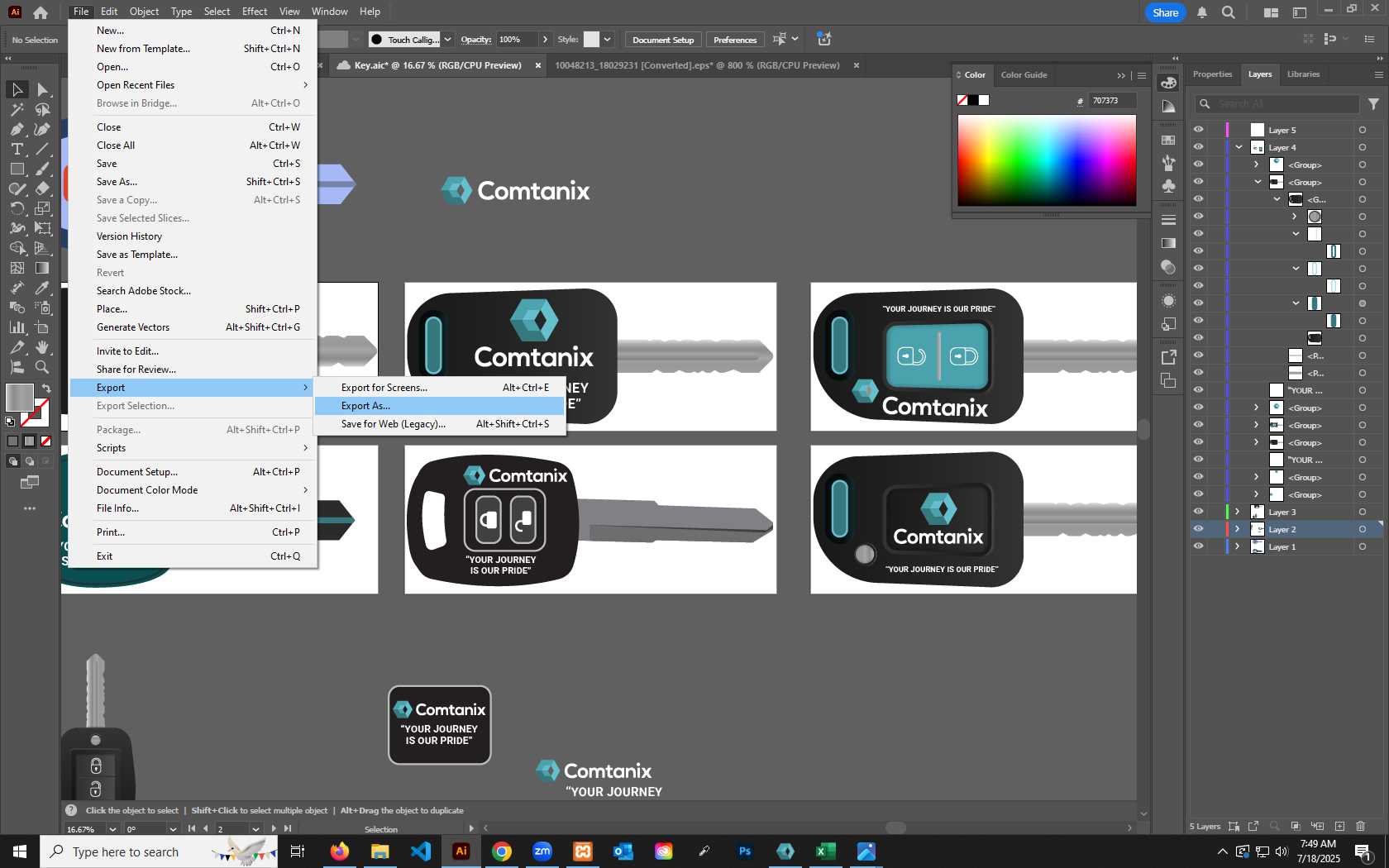The width and height of the screenshot is (1389, 868).
Task: Expand Layer 2 in Layers panel
Action: [x=1238, y=529]
